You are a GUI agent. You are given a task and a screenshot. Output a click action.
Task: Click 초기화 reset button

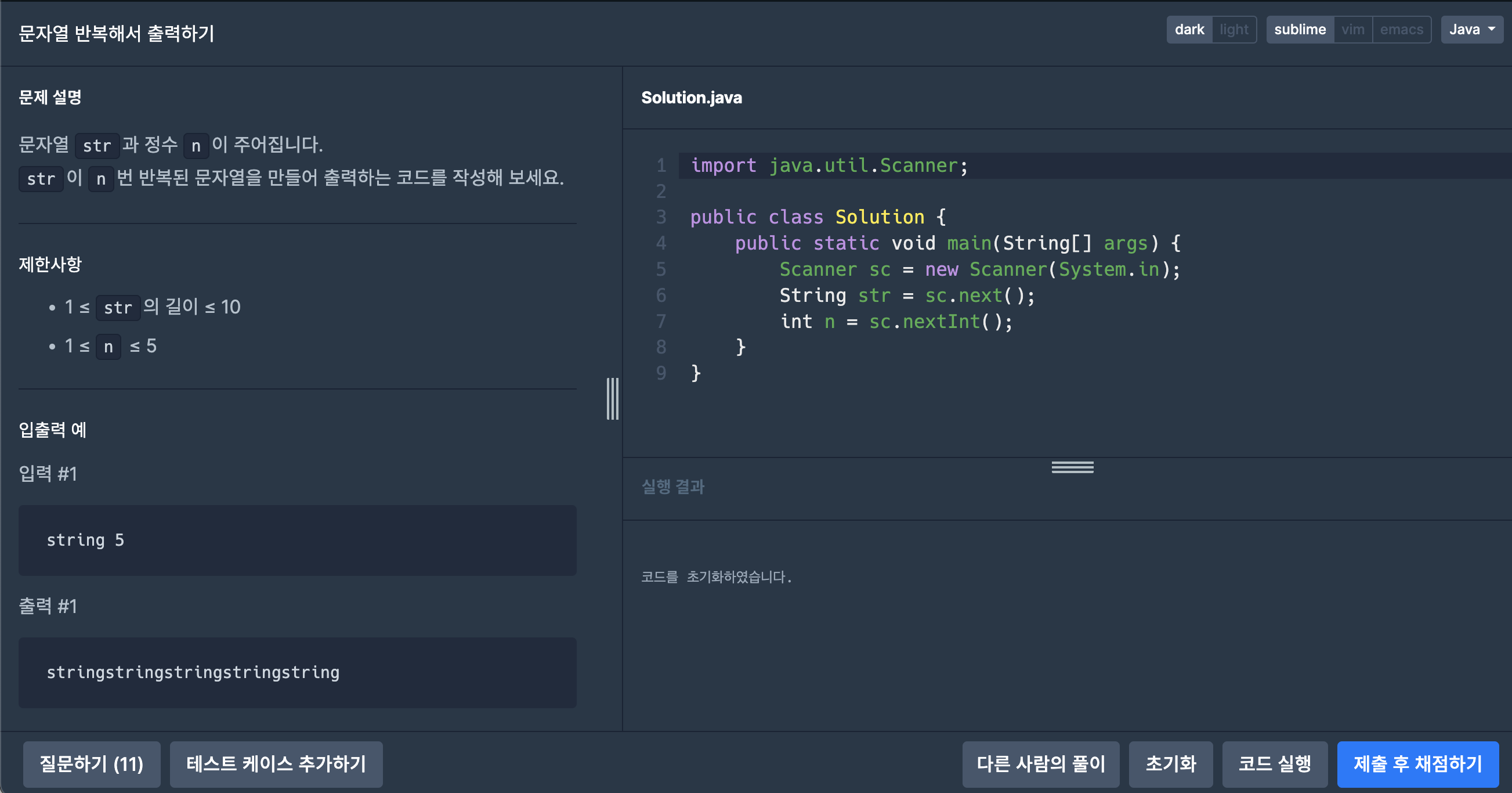coord(1170,763)
